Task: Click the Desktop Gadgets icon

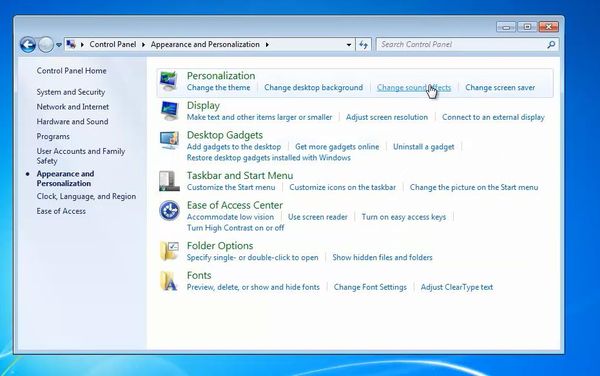Action: 169,140
